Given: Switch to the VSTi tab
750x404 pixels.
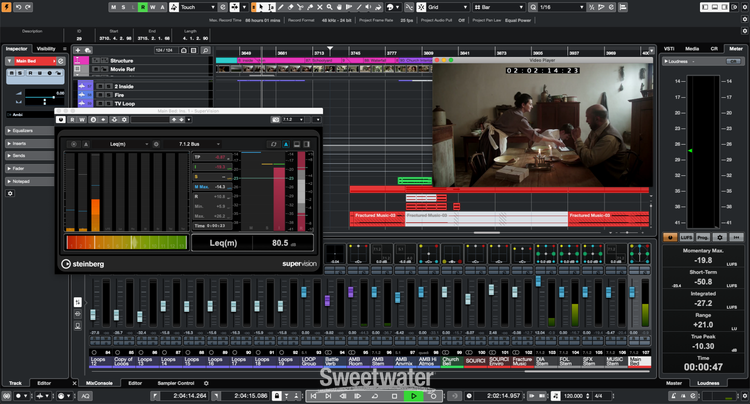Looking at the screenshot, I should pos(669,49).
